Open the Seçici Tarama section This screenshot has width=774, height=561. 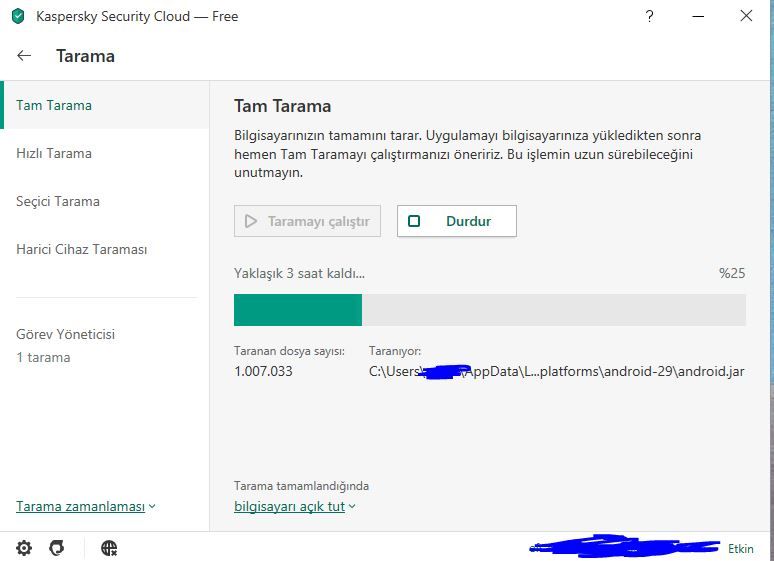pos(58,201)
